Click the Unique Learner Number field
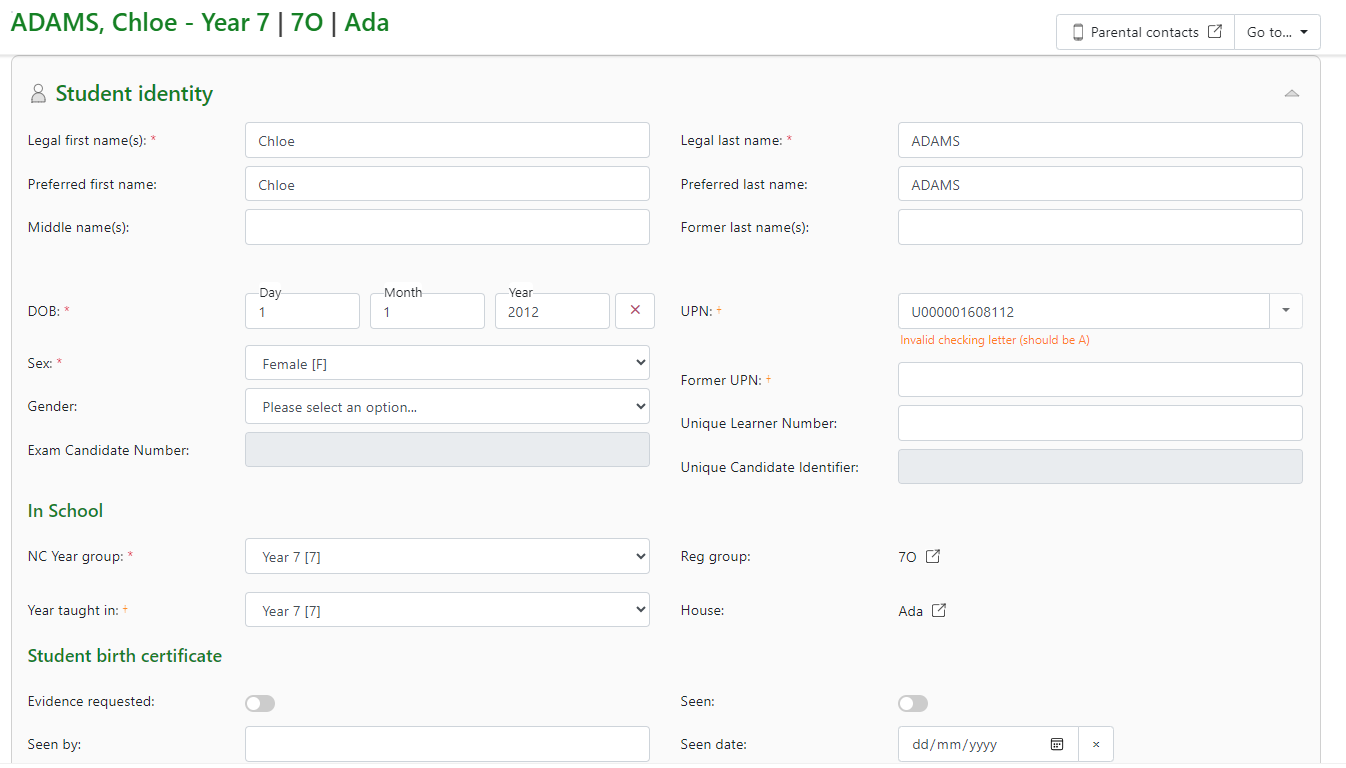 pyautogui.click(x=1100, y=423)
